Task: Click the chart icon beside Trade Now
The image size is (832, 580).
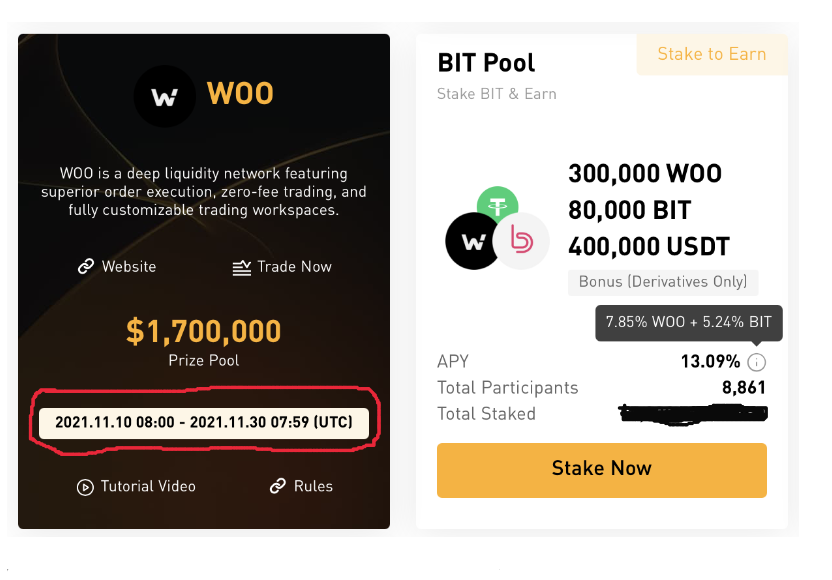Action: (241, 267)
